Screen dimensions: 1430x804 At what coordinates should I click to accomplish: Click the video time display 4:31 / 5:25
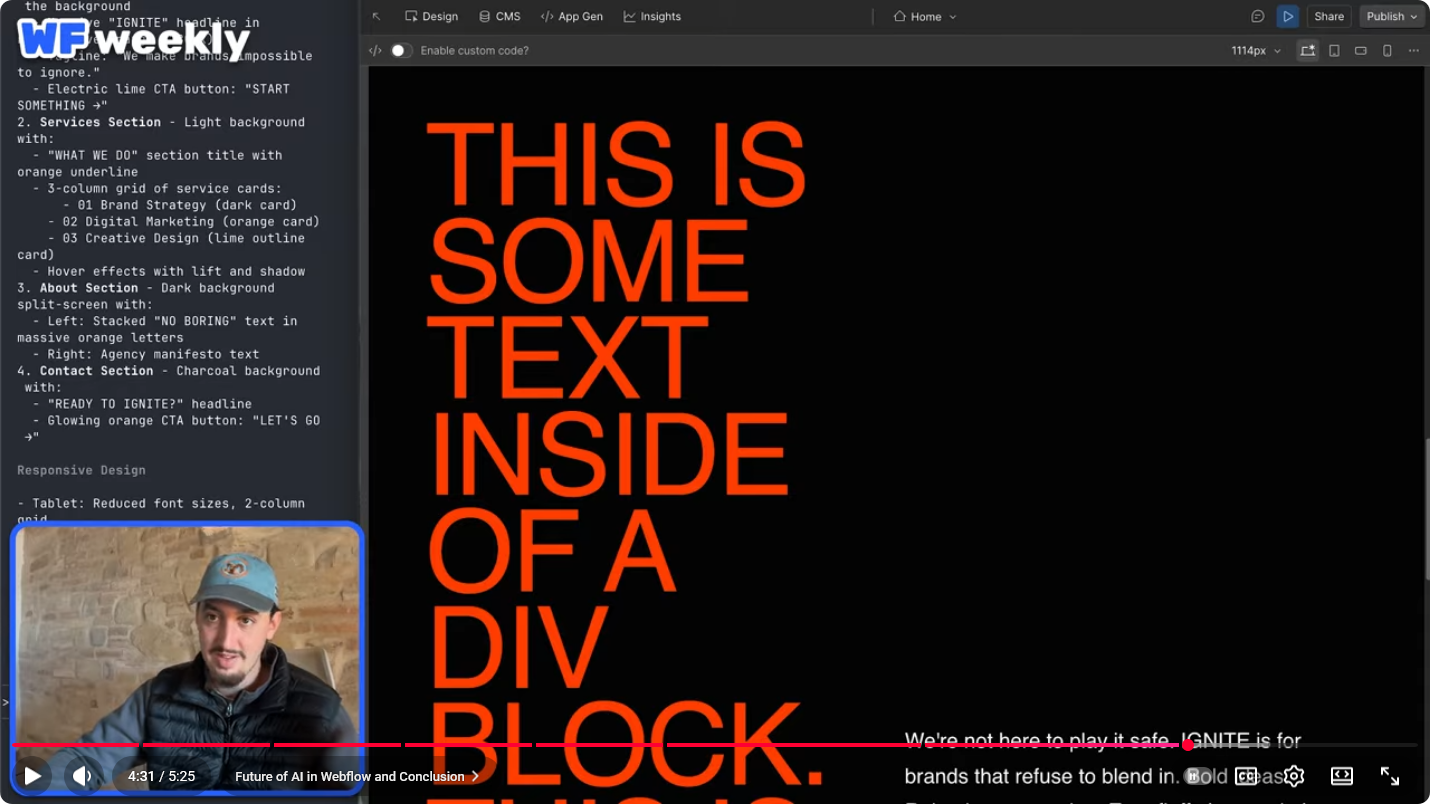coord(161,776)
